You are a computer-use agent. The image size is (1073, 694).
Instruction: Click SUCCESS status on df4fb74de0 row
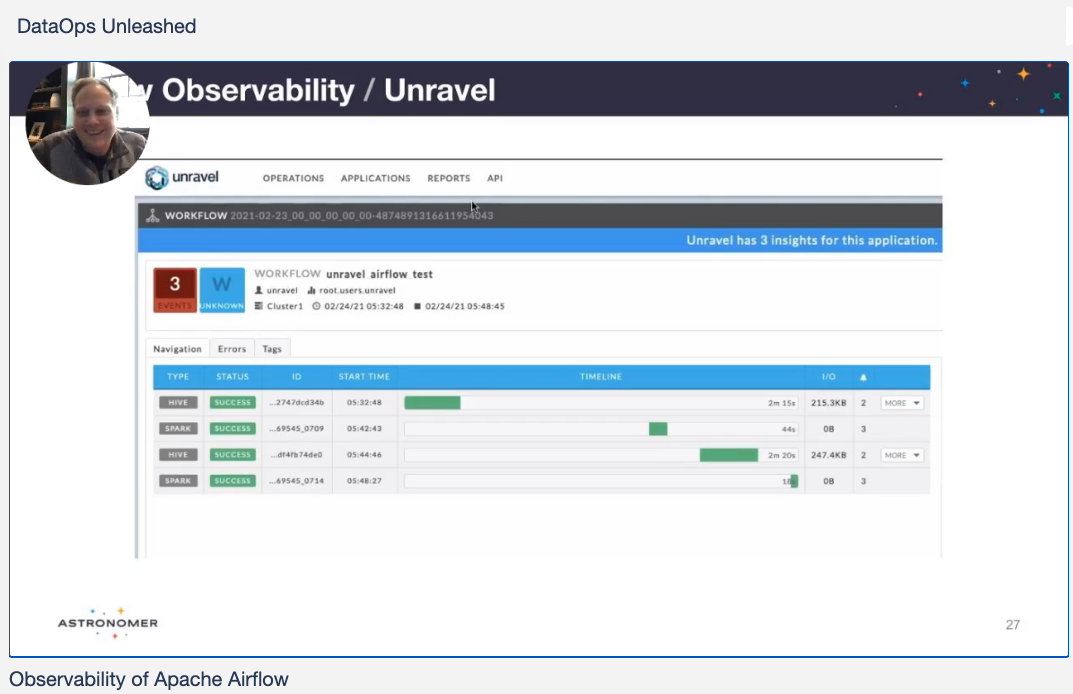(233, 454)
